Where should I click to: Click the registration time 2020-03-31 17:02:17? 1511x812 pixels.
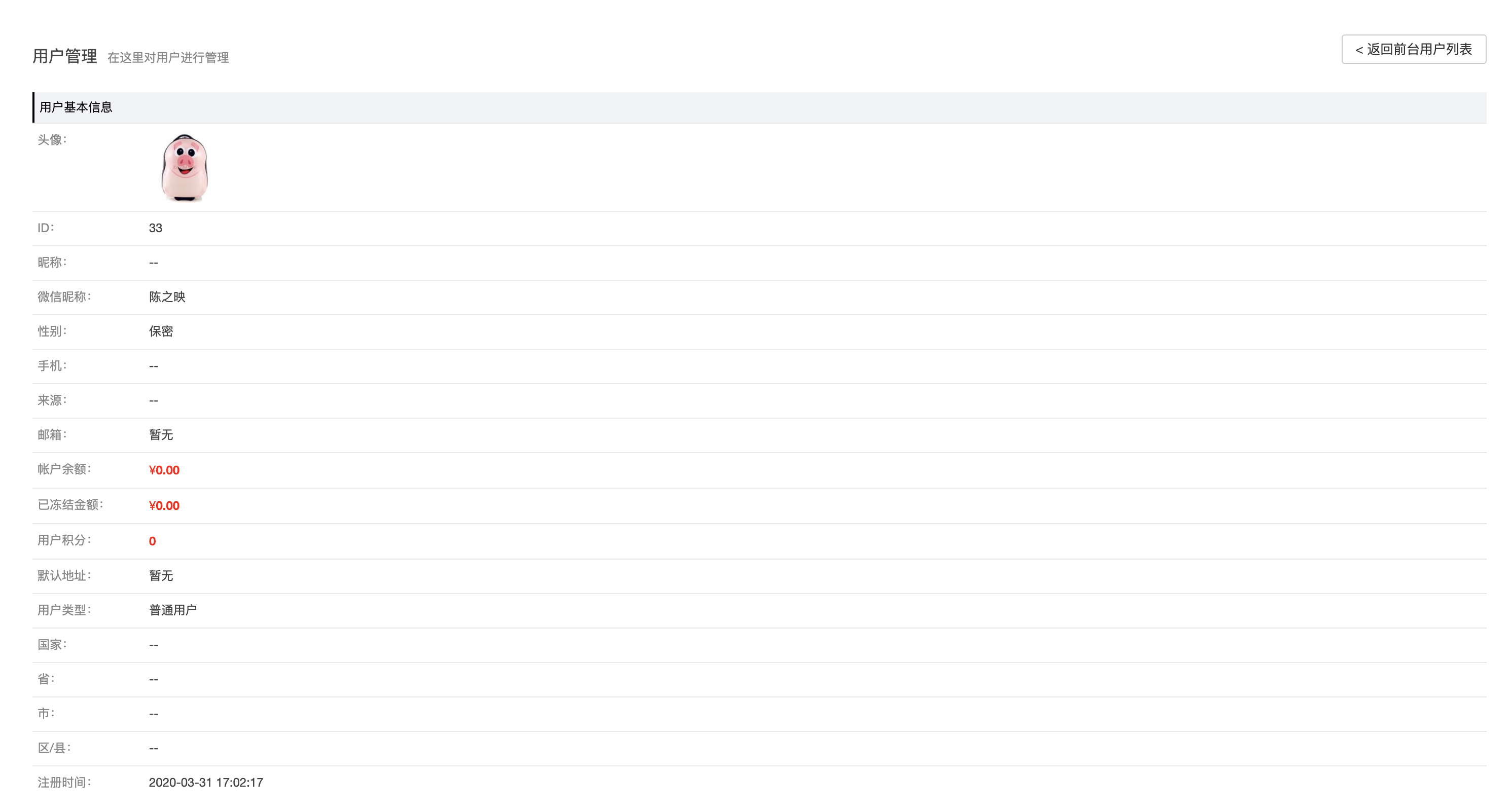click(x=206, y=783)
